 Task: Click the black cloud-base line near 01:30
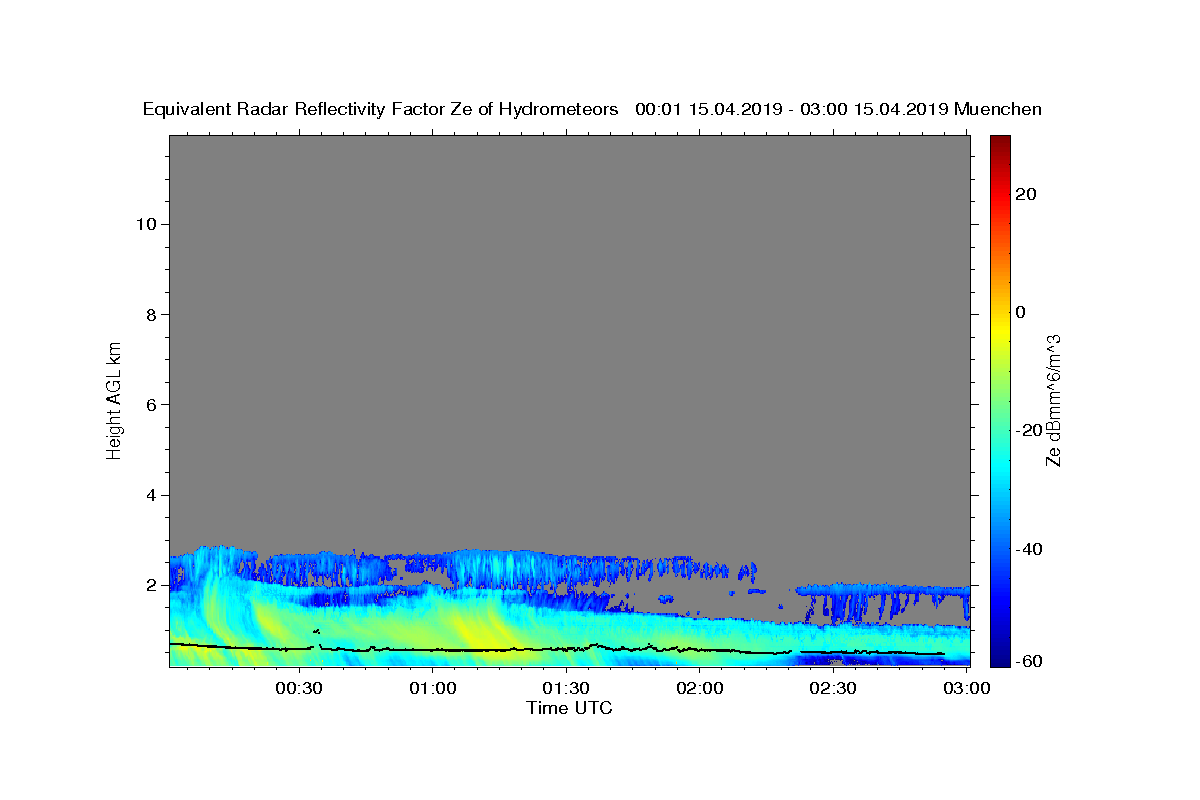point(567,649)
